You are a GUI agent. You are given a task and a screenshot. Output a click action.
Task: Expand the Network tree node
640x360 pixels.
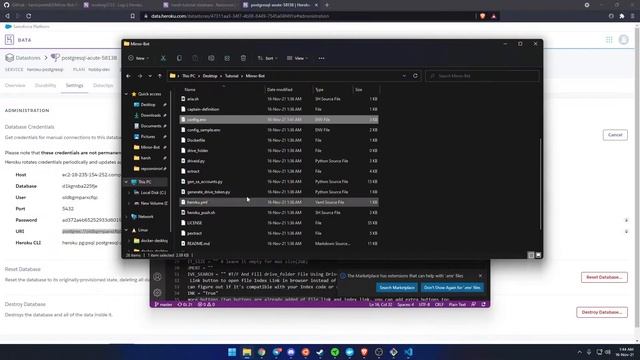(126, 217)
